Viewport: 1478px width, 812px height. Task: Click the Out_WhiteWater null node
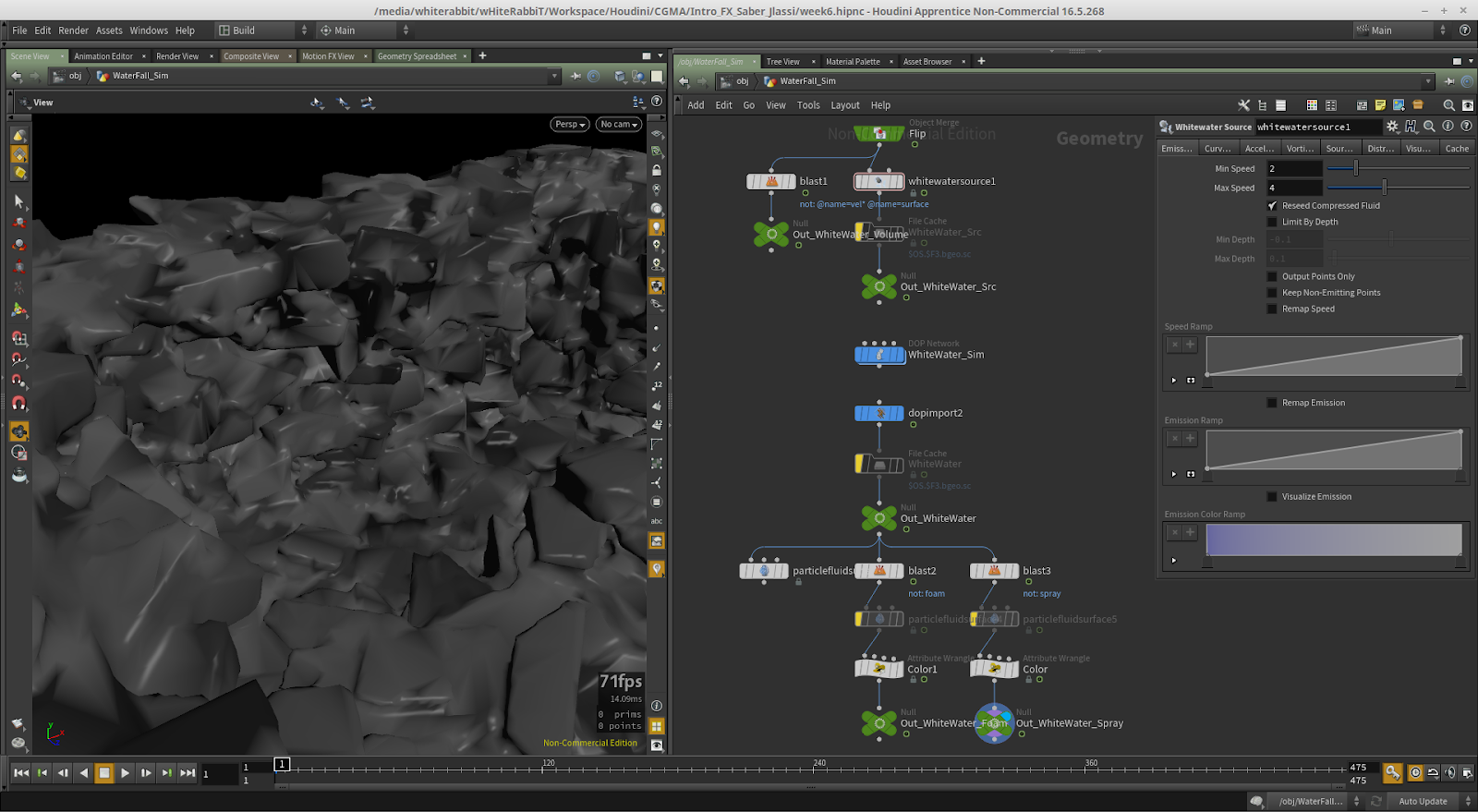(x=879, y=518)
